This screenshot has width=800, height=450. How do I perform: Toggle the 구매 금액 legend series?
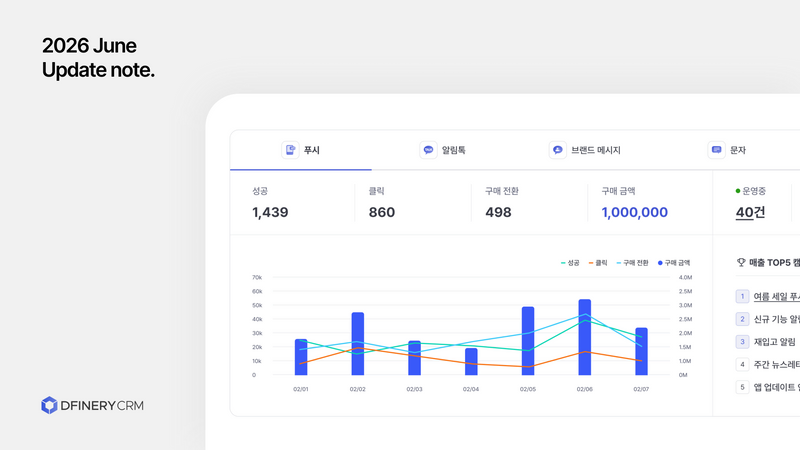[x=673, y=263]
